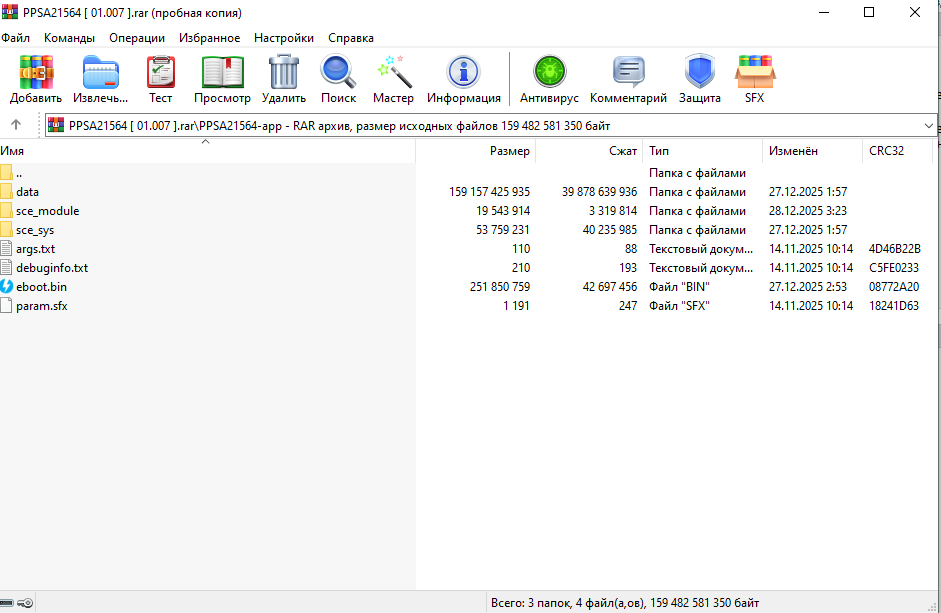
Task: Expand the address path dropdown arrow
Action: (x=929, y=126)
